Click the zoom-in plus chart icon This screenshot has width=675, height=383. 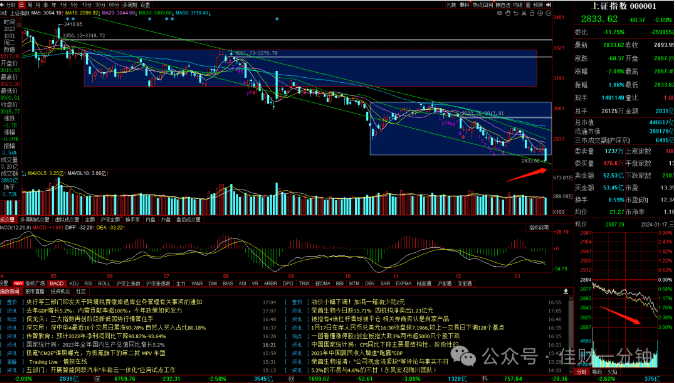(x=541, y=13)
